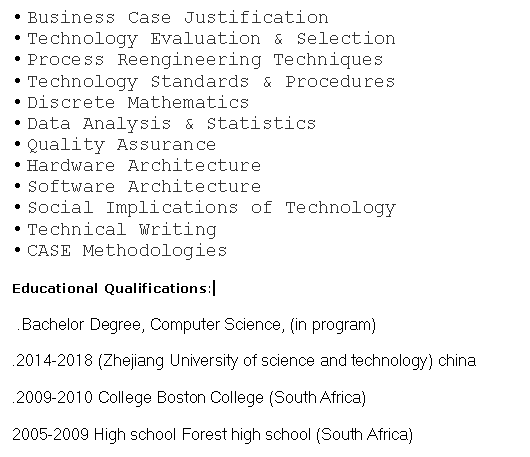
Task: Click on Technology Standards & Procedures line
Action: 211,82
